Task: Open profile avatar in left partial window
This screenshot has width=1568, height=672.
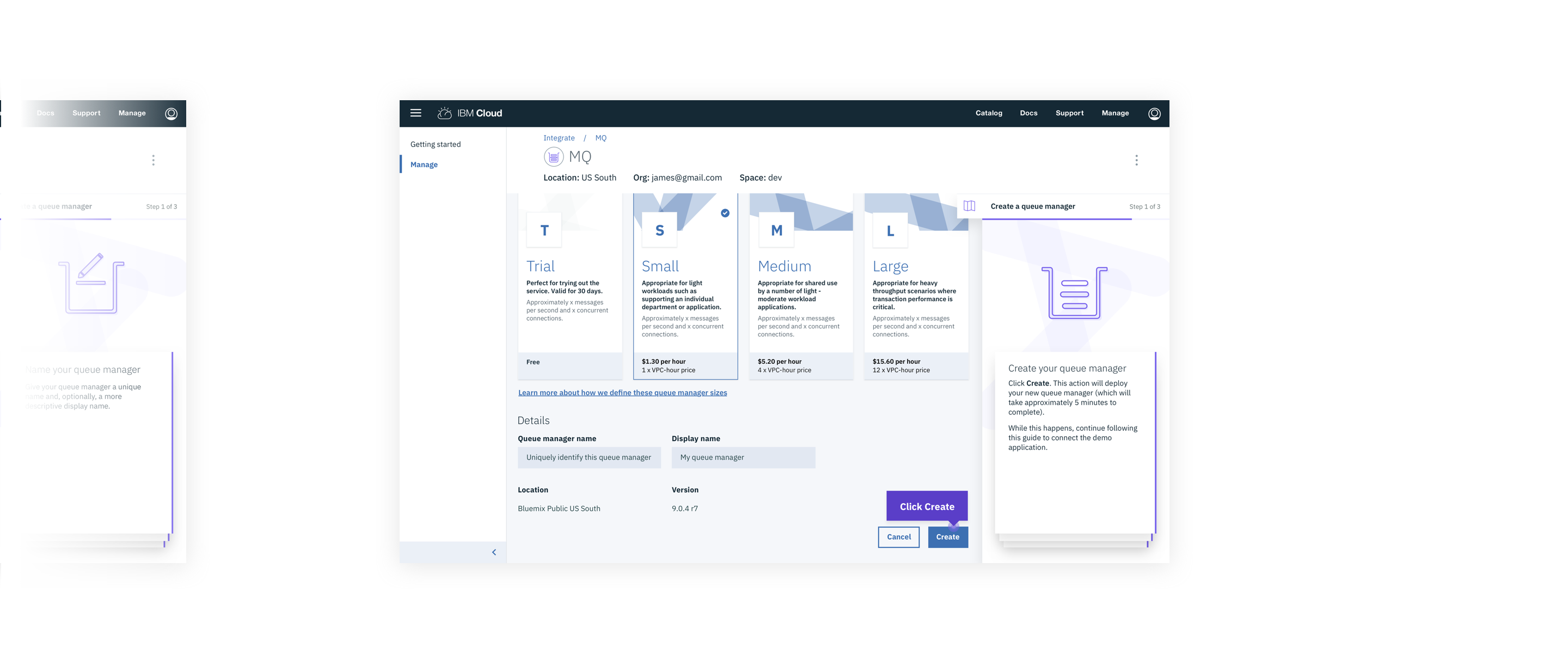Action: [x=171, y=113]
